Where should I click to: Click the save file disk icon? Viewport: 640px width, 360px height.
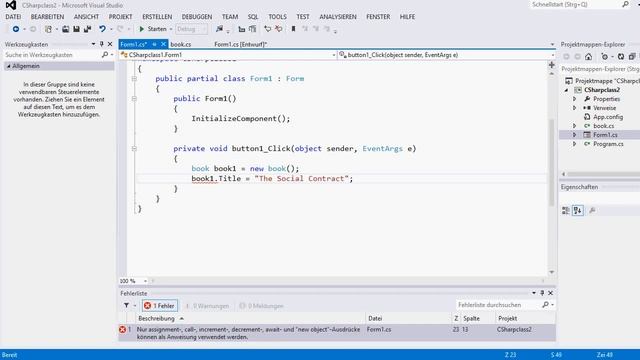[76, 29]
